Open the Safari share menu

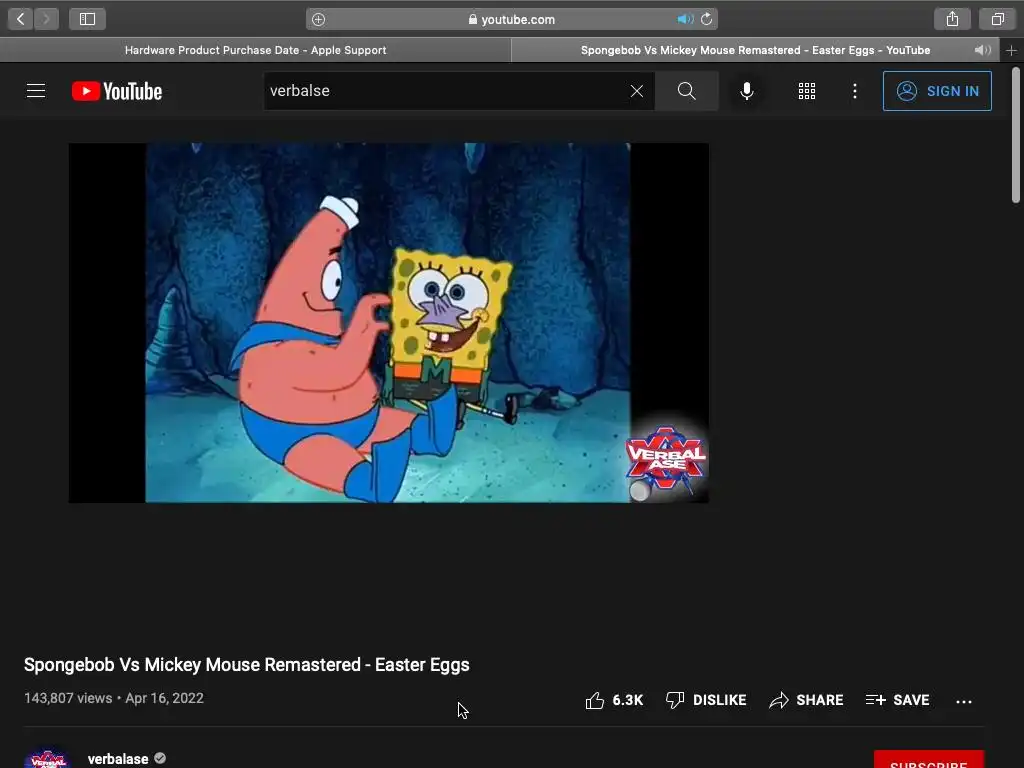tap(952, 19)
